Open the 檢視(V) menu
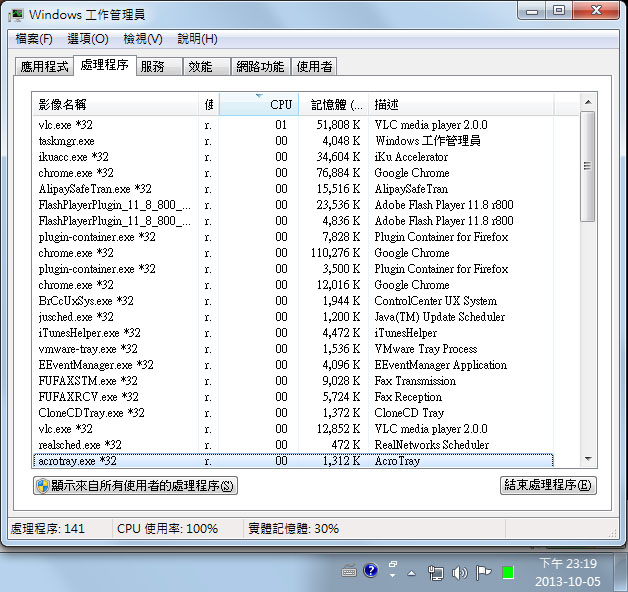 (143, 39)
